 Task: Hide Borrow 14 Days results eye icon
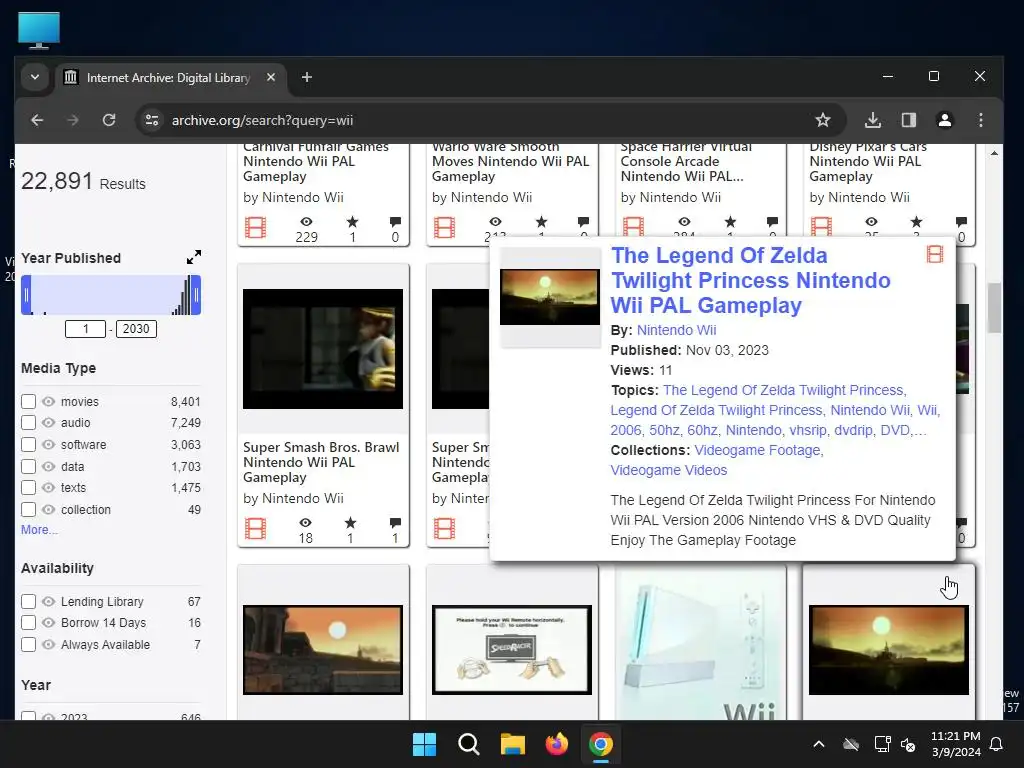[x=48, y=623]
